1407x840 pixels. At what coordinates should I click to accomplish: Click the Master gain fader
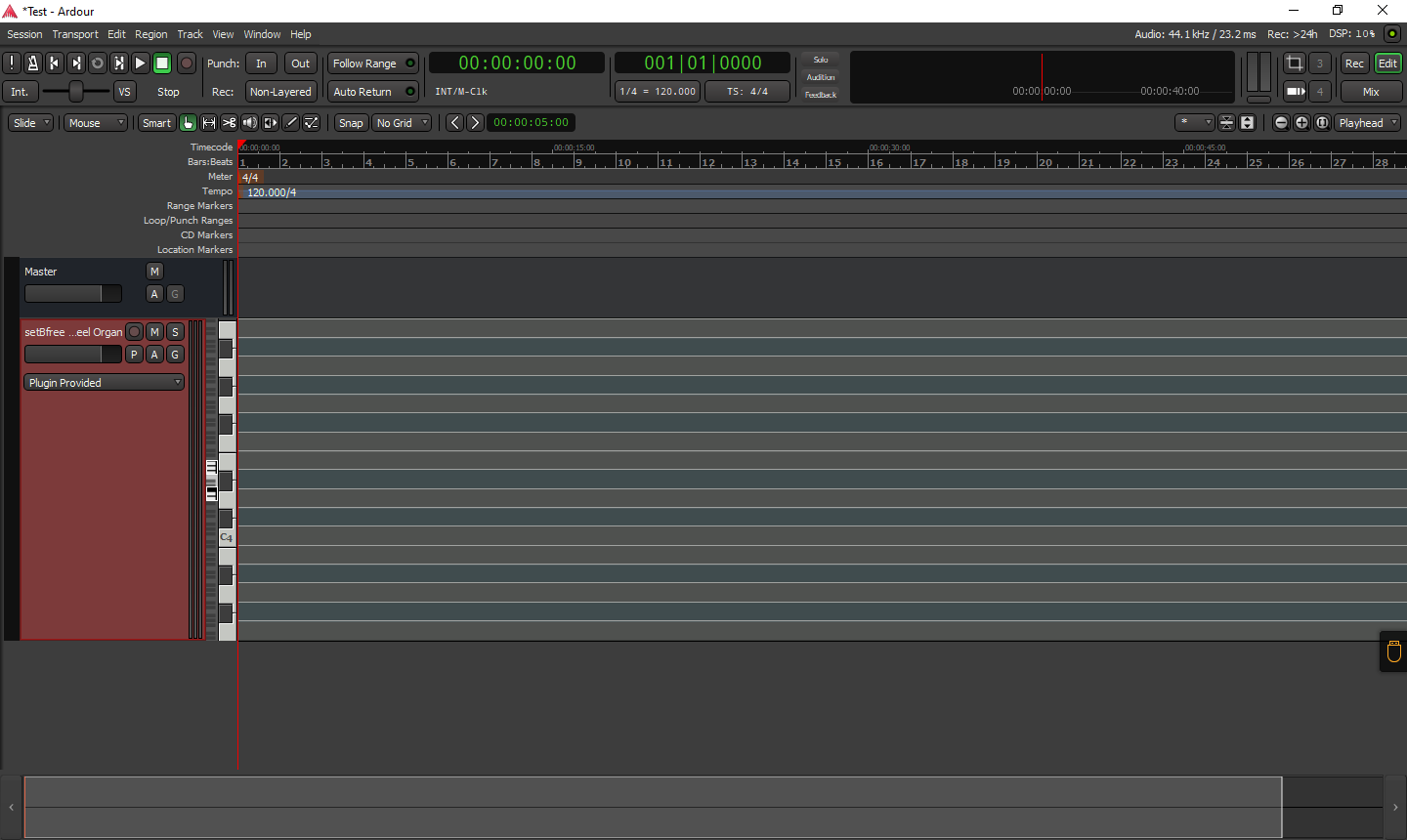point(73,294)
